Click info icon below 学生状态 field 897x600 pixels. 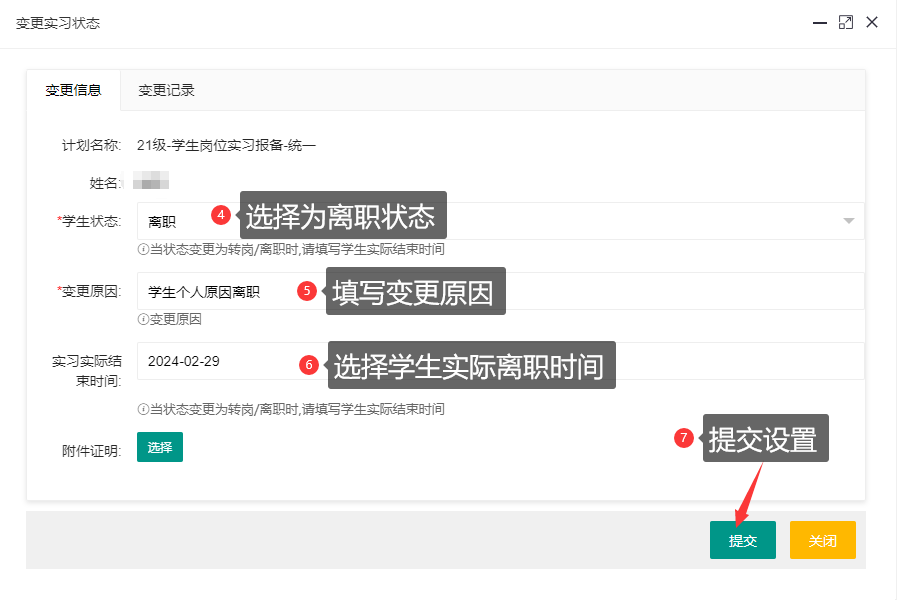[143, 249]
